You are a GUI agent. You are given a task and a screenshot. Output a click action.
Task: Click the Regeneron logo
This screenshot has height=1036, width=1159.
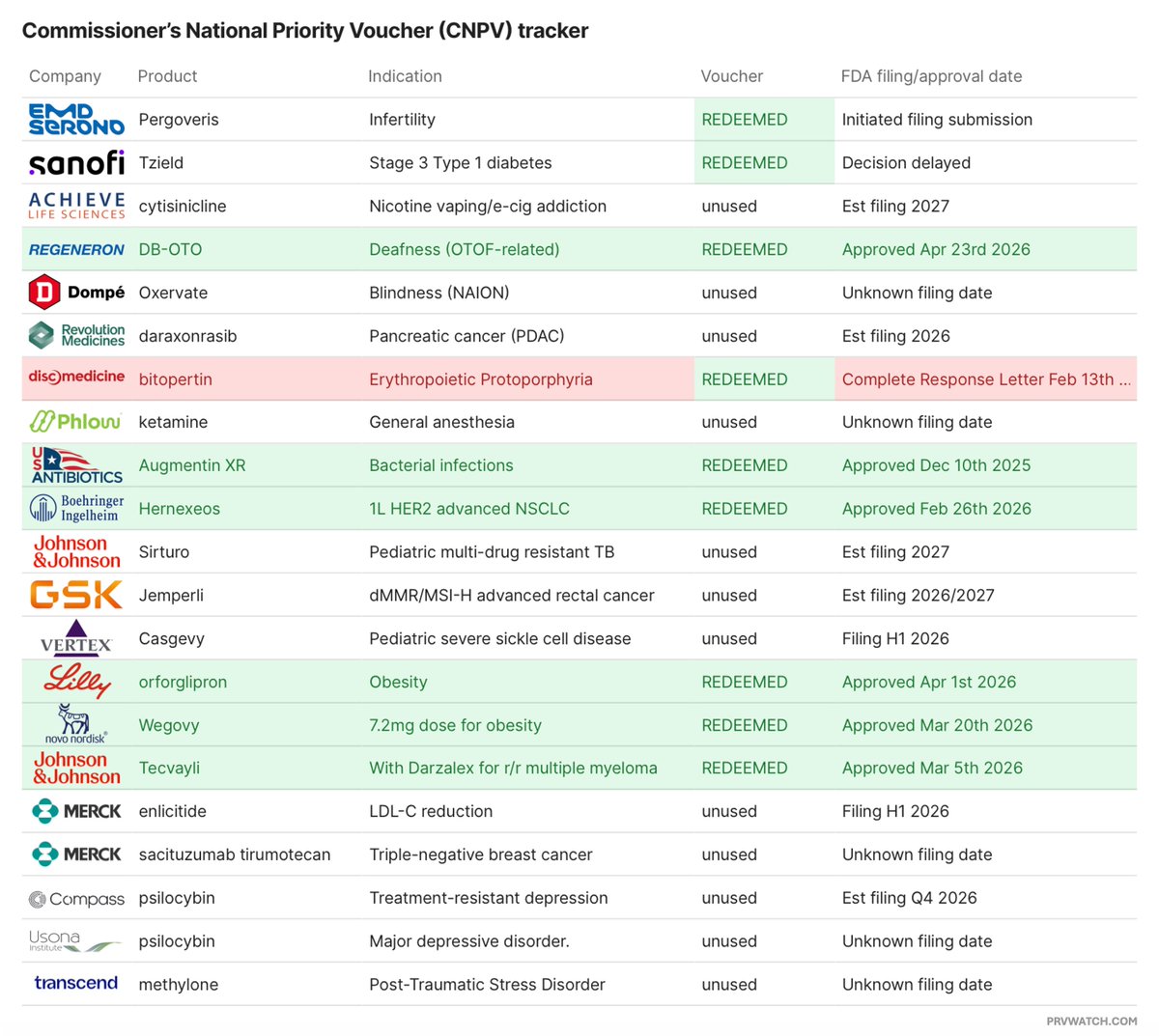(x=76, y=249)
